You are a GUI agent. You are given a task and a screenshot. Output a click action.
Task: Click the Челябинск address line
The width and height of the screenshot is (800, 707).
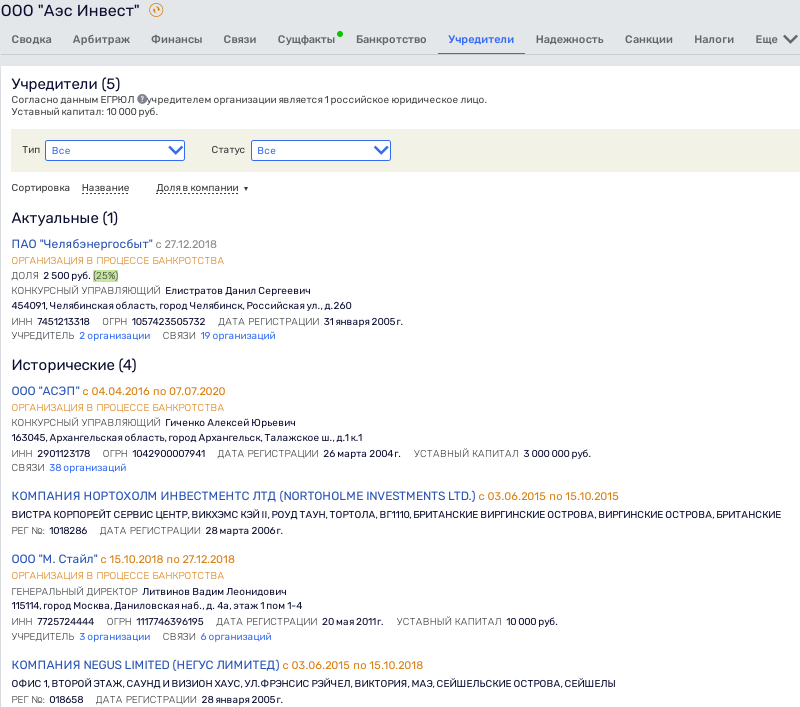[x=181, y=306]
